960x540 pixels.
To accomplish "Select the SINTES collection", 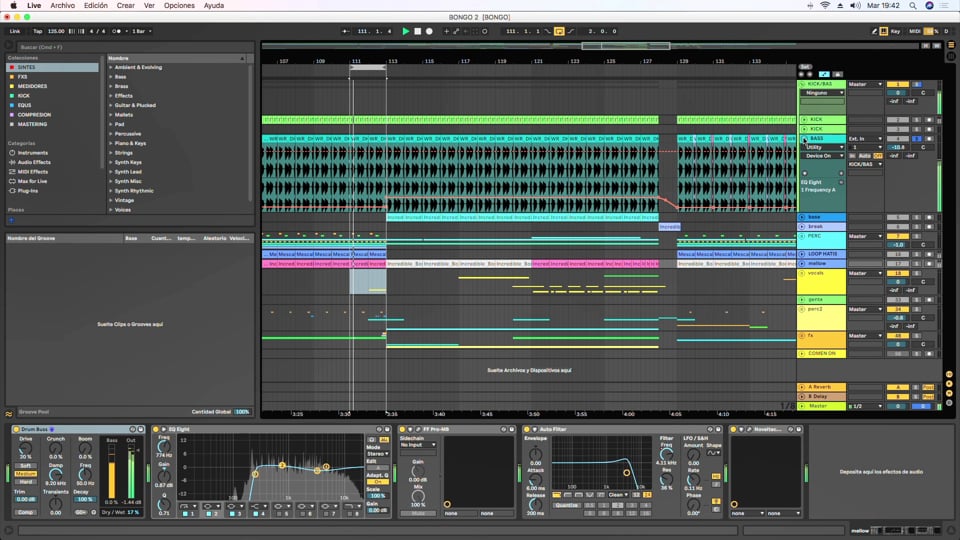I will [x=53, y=67].
